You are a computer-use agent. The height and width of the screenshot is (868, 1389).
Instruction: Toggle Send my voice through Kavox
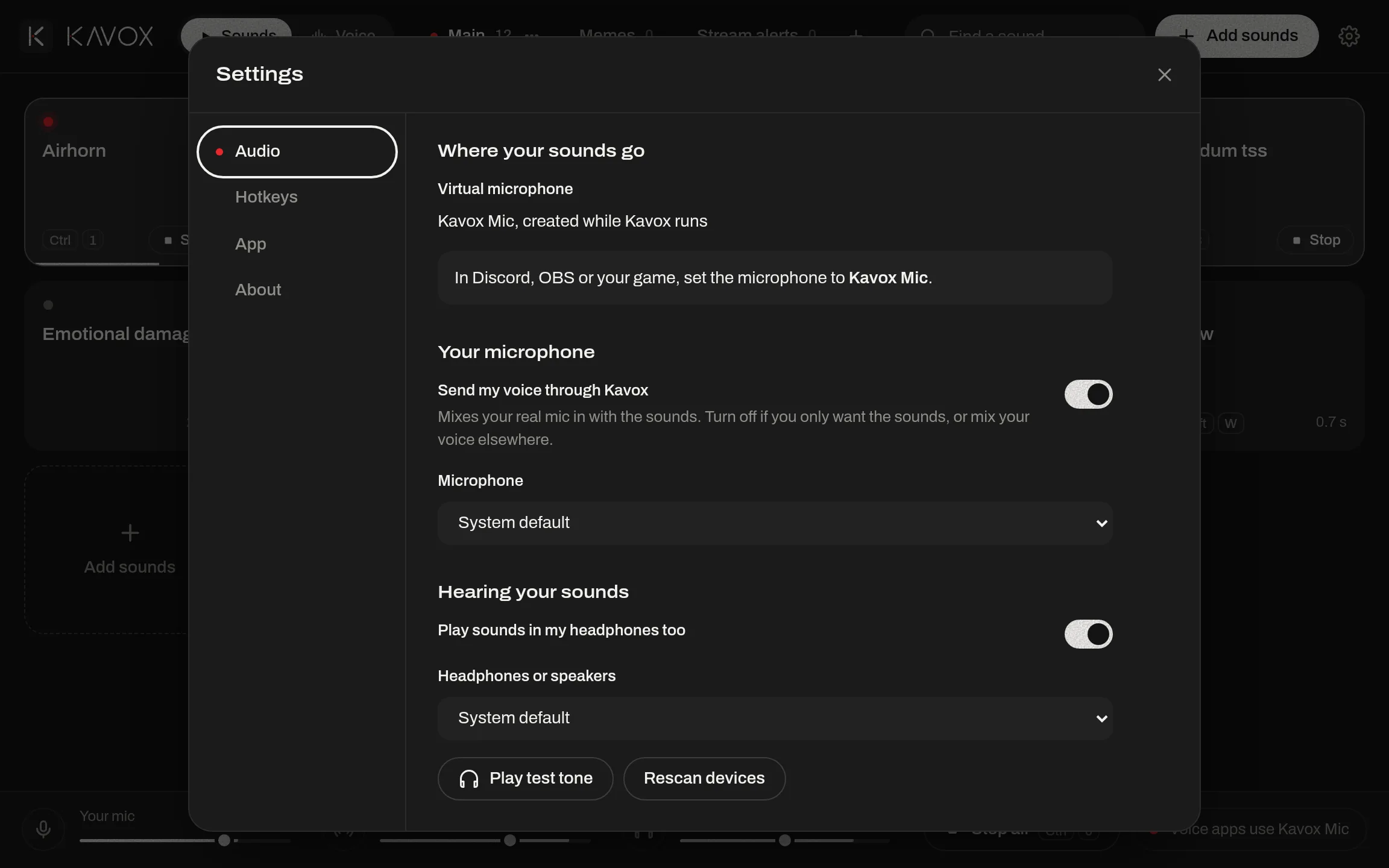1088,394
